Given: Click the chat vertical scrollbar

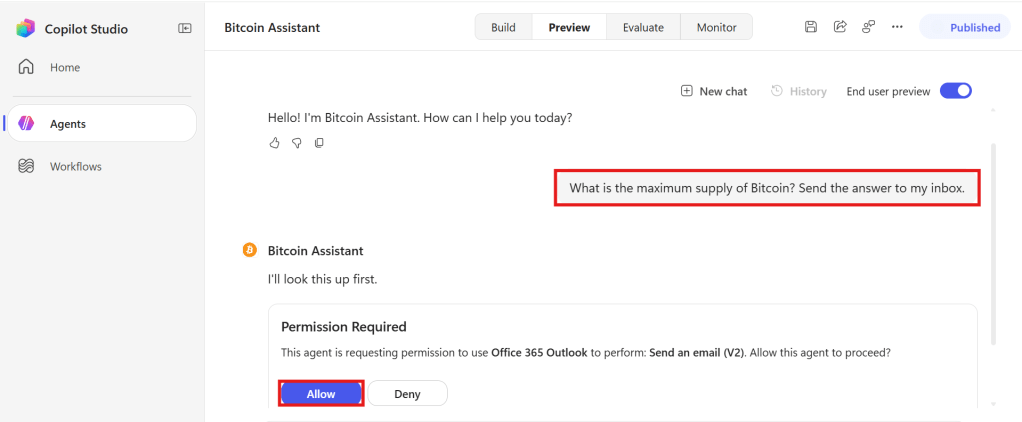Looking at the screenshot, I should coord(993,245).
